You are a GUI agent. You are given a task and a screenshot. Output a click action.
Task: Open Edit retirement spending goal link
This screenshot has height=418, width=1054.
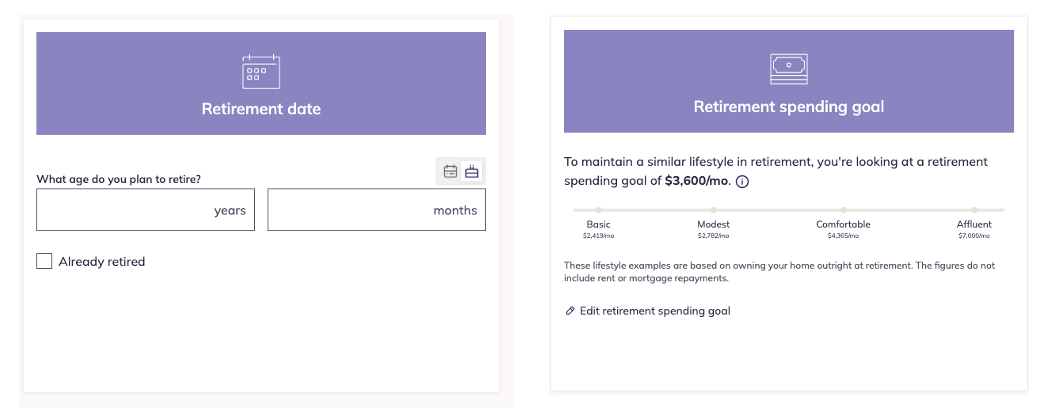pos(655,311)
